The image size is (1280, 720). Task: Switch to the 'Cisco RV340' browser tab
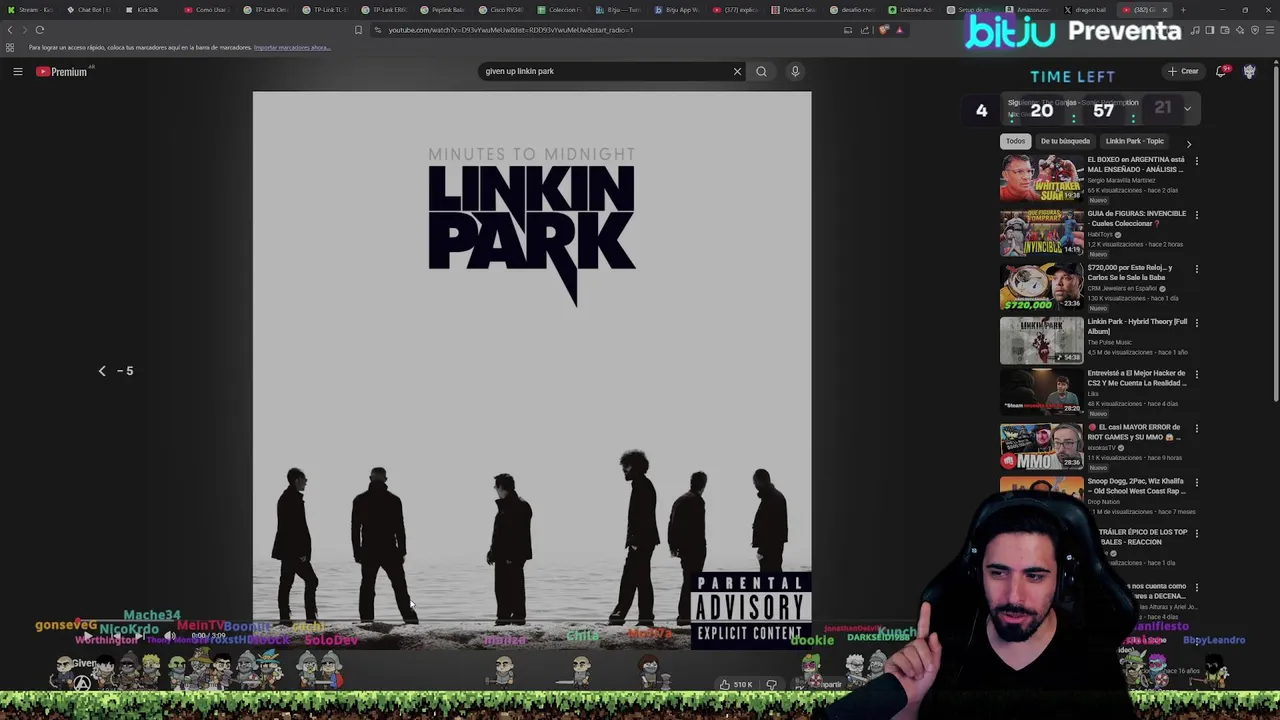500,10
